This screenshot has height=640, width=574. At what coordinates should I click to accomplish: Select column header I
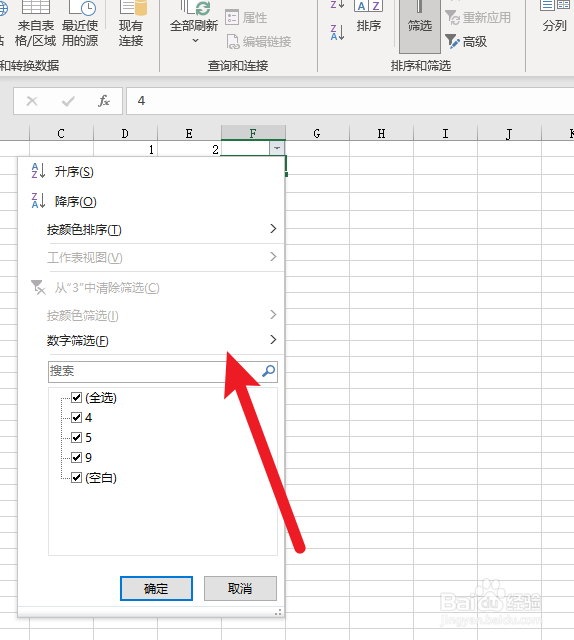pyautogui.click(x=445, y=133)
